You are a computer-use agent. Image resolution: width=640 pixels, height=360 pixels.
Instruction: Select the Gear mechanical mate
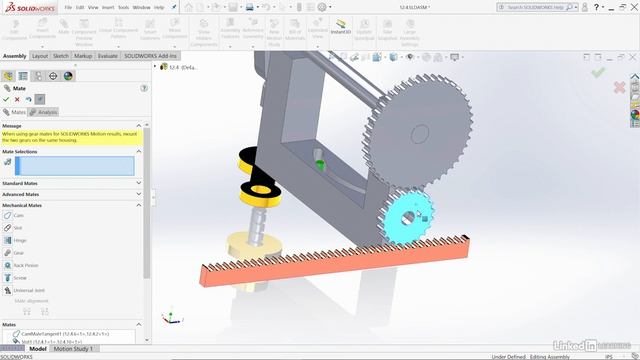coord(13,253)
